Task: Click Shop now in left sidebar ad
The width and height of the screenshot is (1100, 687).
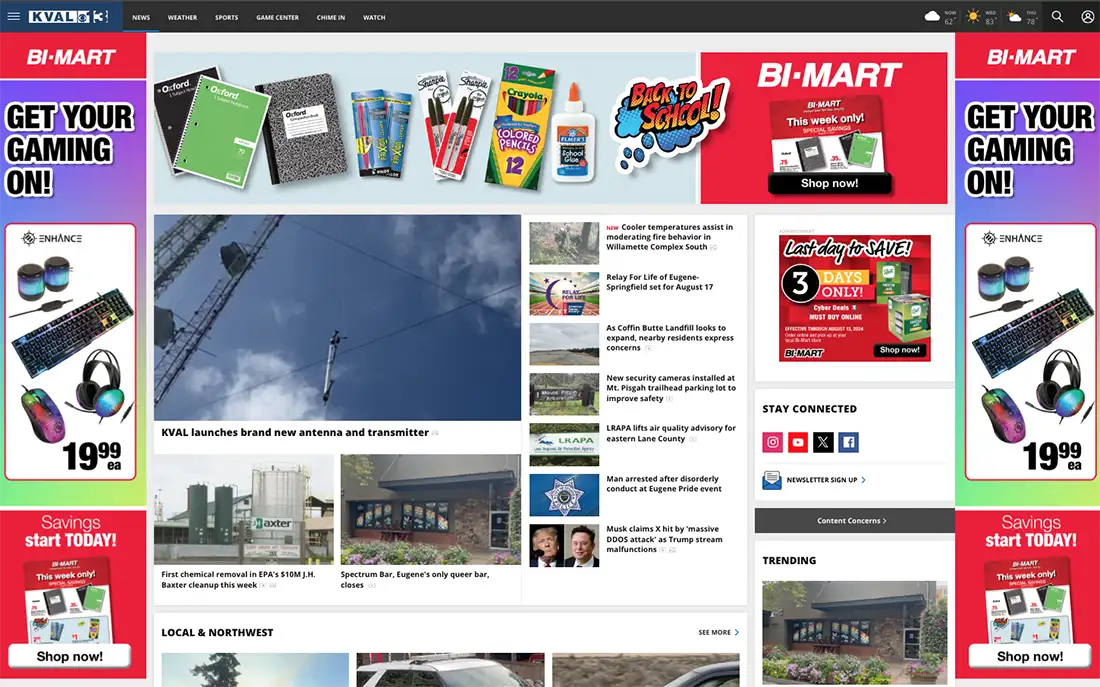Action: pos(69,656)
